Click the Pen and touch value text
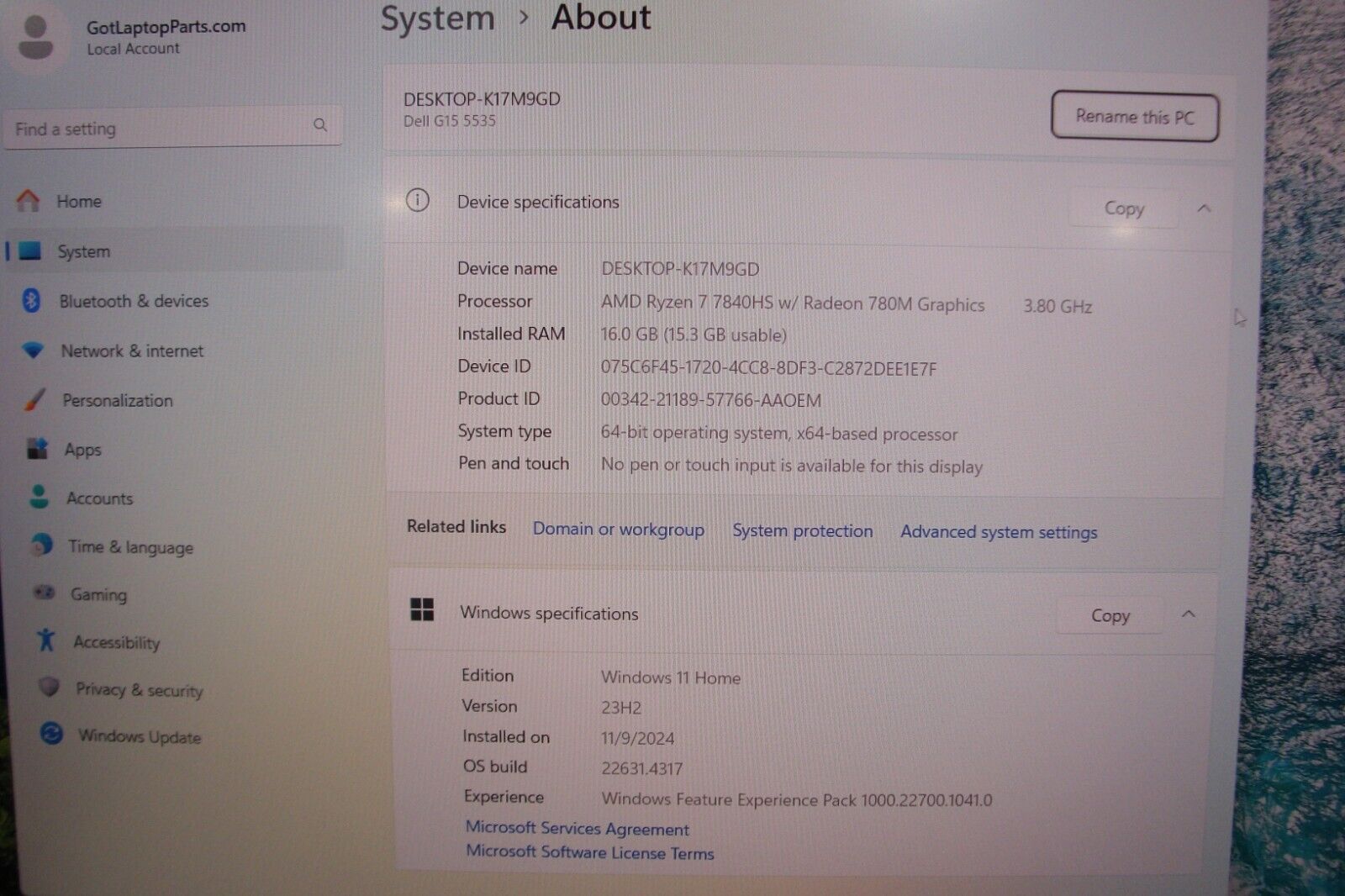This screenshot has width=1345, height=896. [792, 466]
